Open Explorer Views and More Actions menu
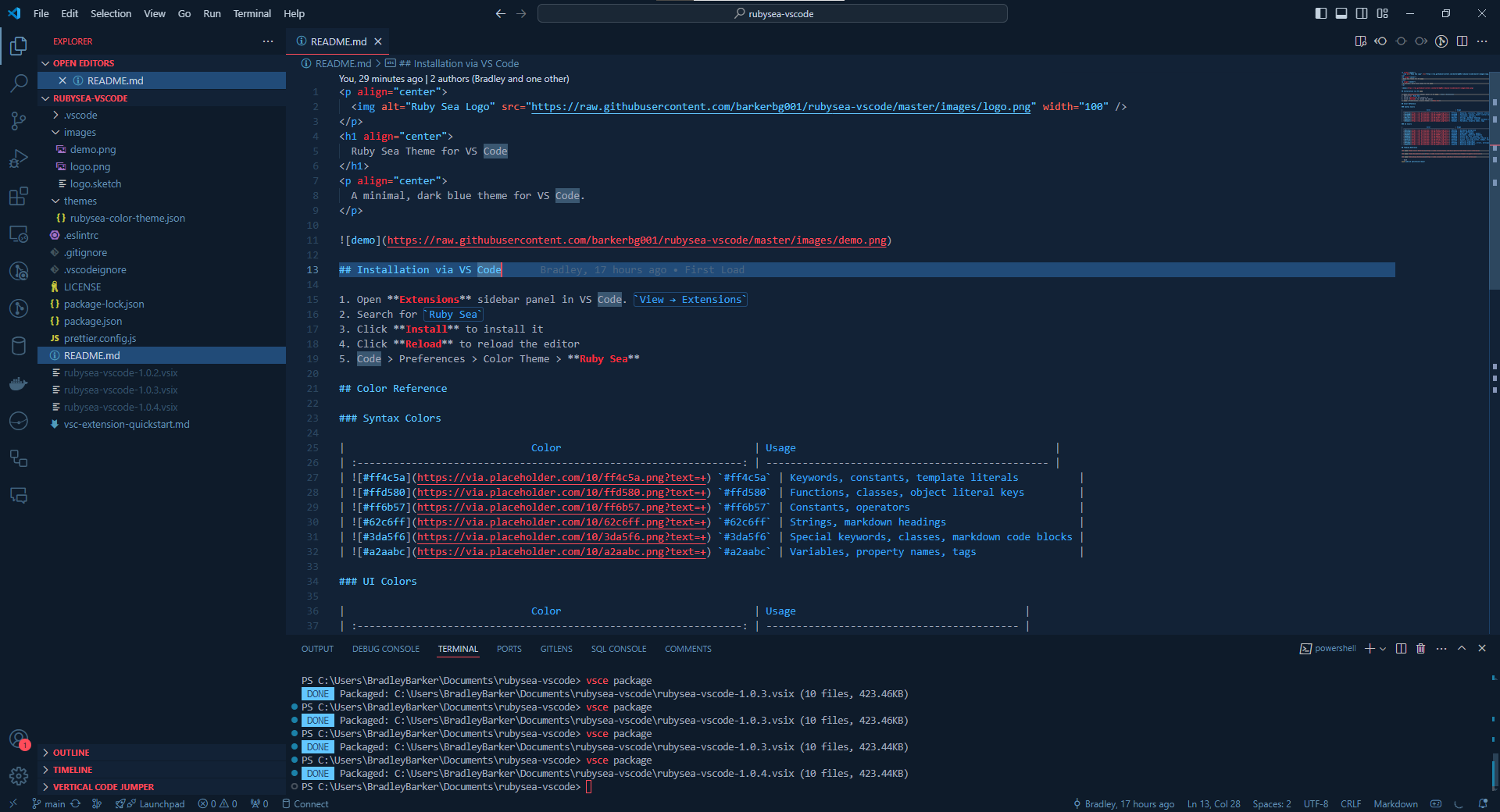The width and height of the screenshot is (1500, 812). [268, 41]
